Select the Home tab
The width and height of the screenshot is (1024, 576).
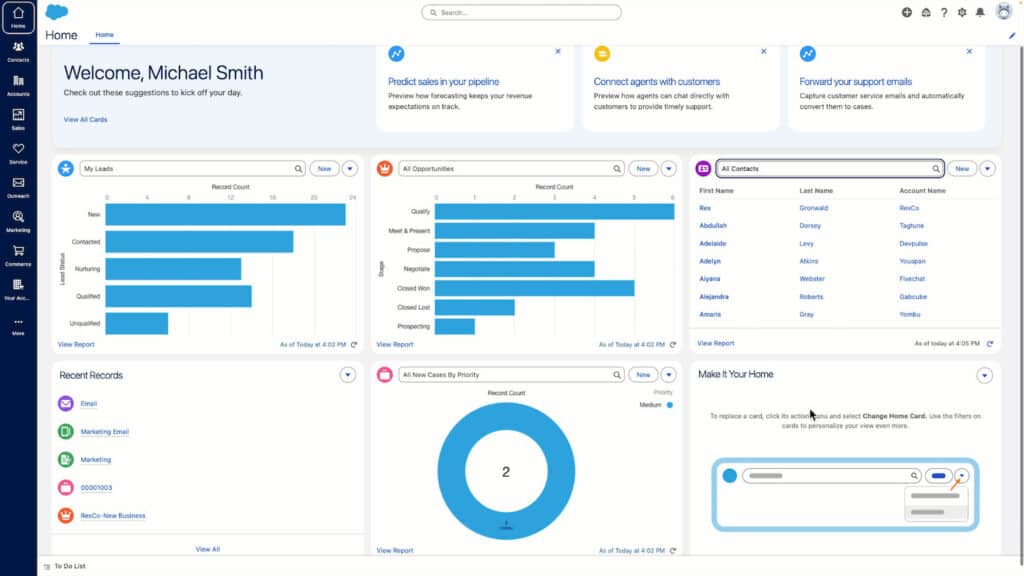tap(104, 35)
